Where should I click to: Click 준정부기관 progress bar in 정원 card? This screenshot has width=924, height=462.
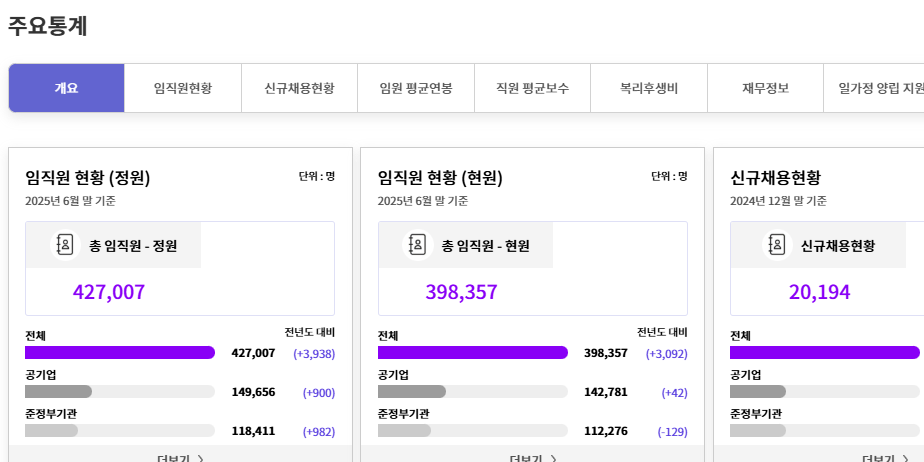coord(120,430)
